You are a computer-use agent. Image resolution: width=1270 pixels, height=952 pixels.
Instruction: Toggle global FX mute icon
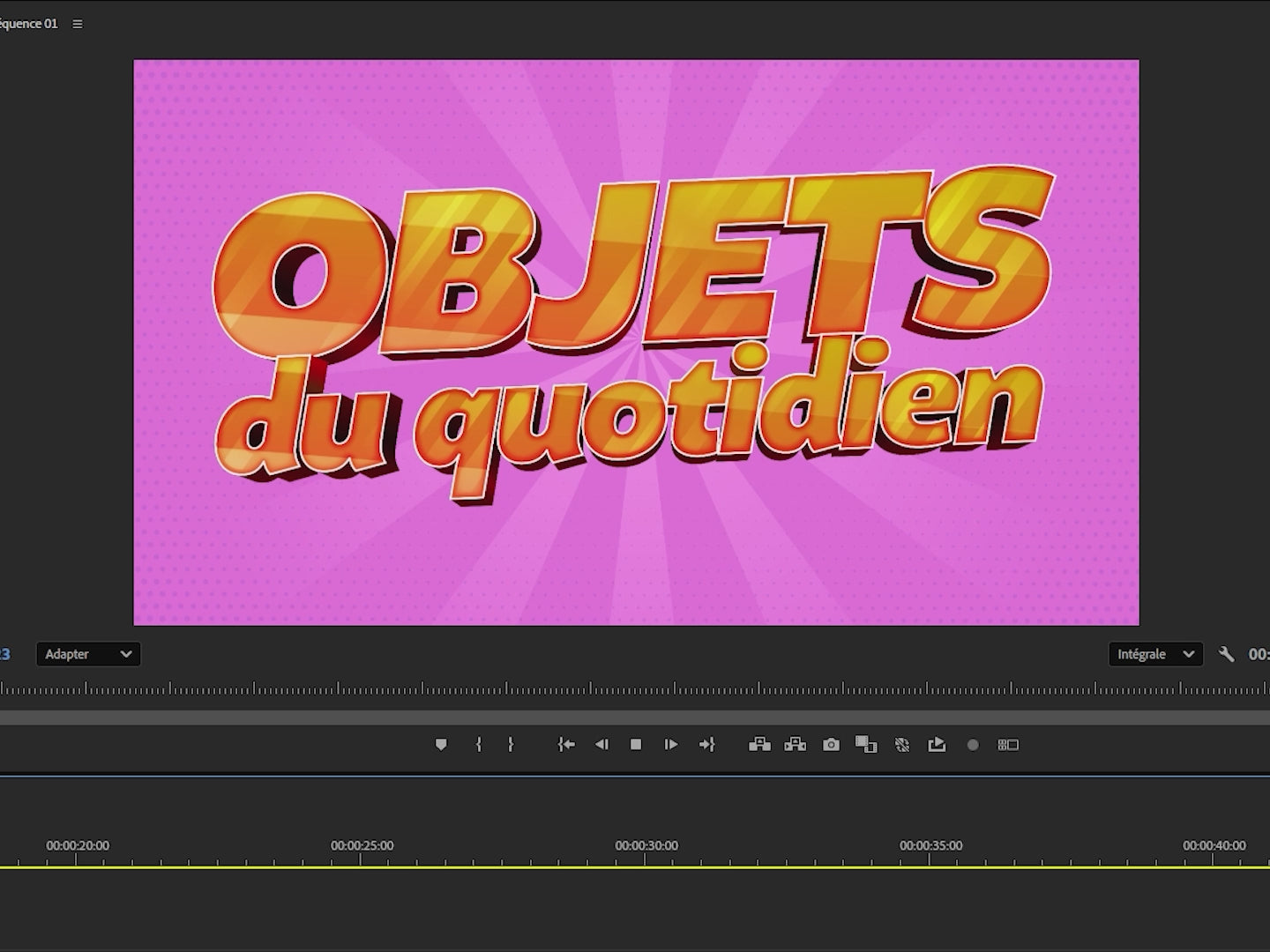click(900, 745)
